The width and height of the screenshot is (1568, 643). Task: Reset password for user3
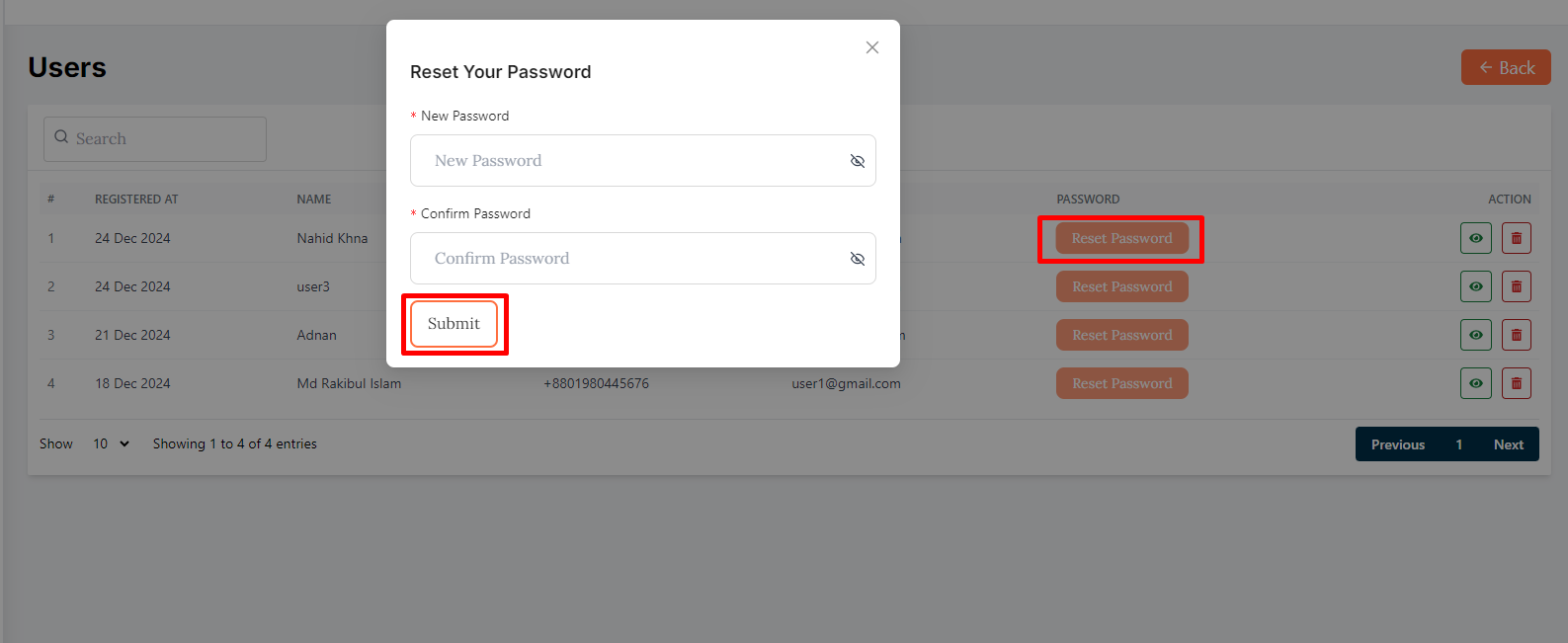1121,286
